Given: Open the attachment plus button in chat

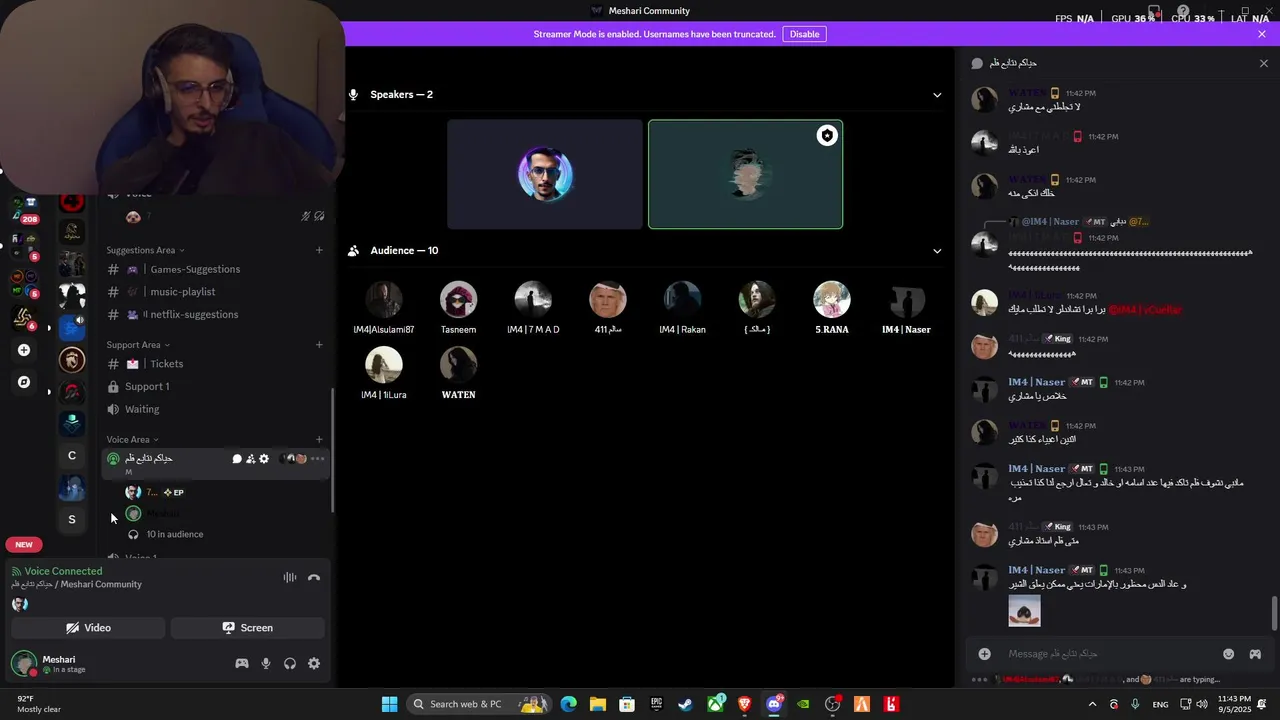Looking at the screenshot, I should [984, 654].
